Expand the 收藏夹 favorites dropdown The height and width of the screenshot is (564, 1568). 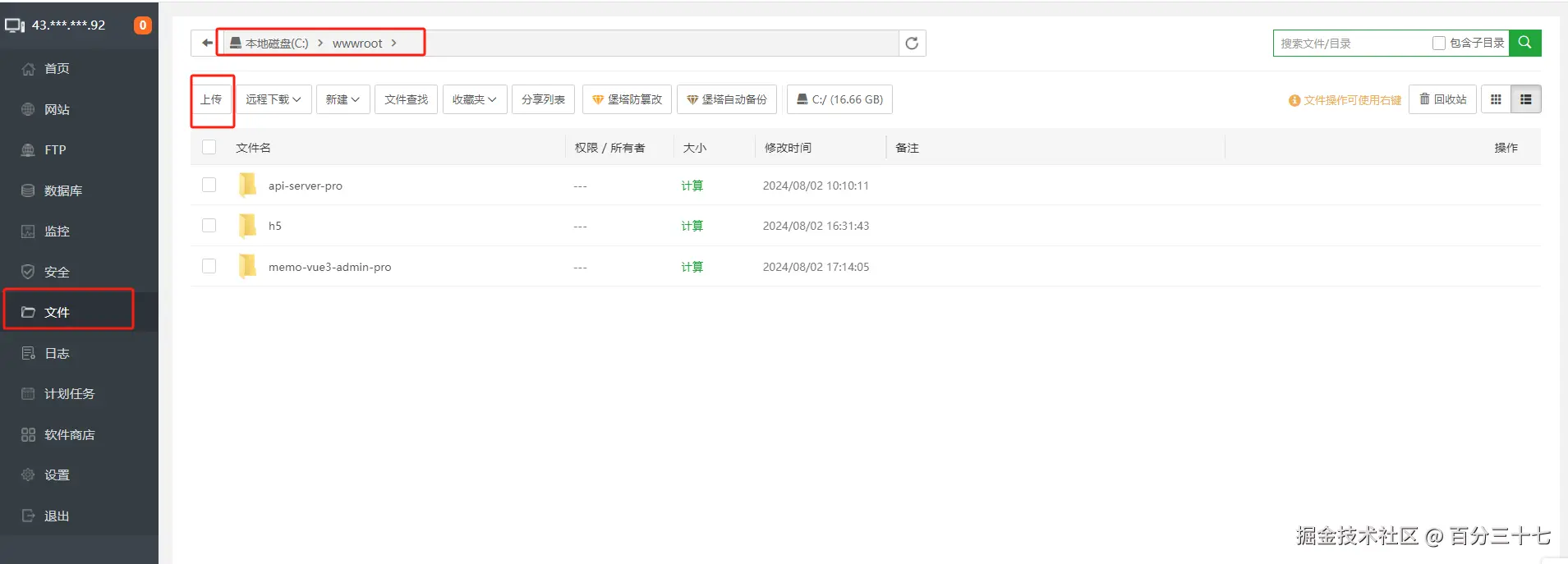475,99
